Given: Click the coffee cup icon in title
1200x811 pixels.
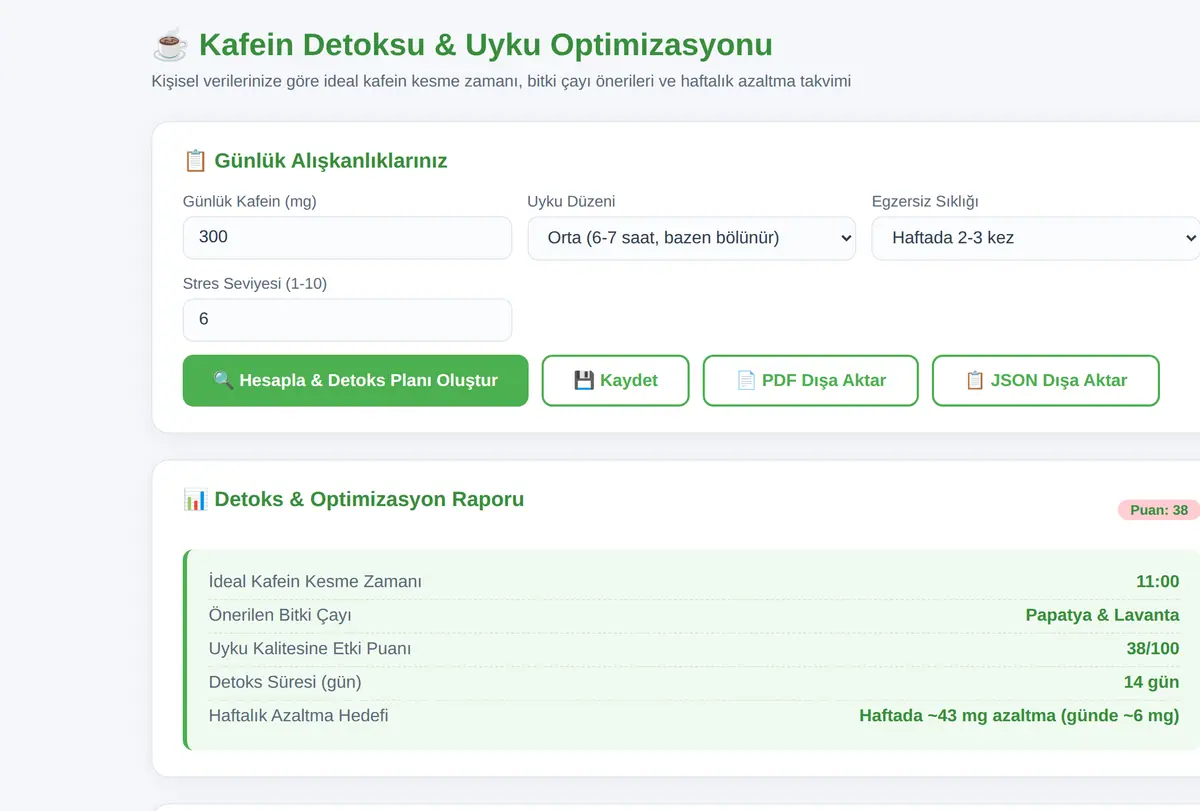Looking at the screenshot, I should [170, 46].
